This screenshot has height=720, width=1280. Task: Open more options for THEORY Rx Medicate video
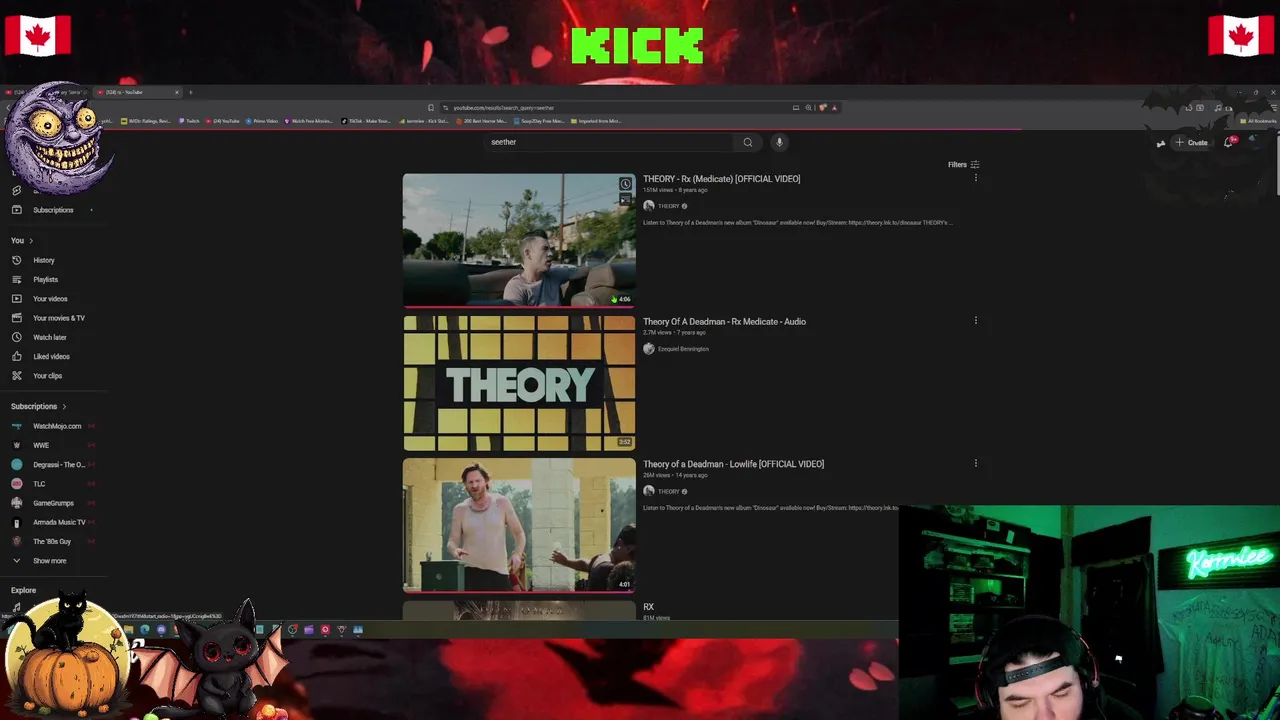976,179
